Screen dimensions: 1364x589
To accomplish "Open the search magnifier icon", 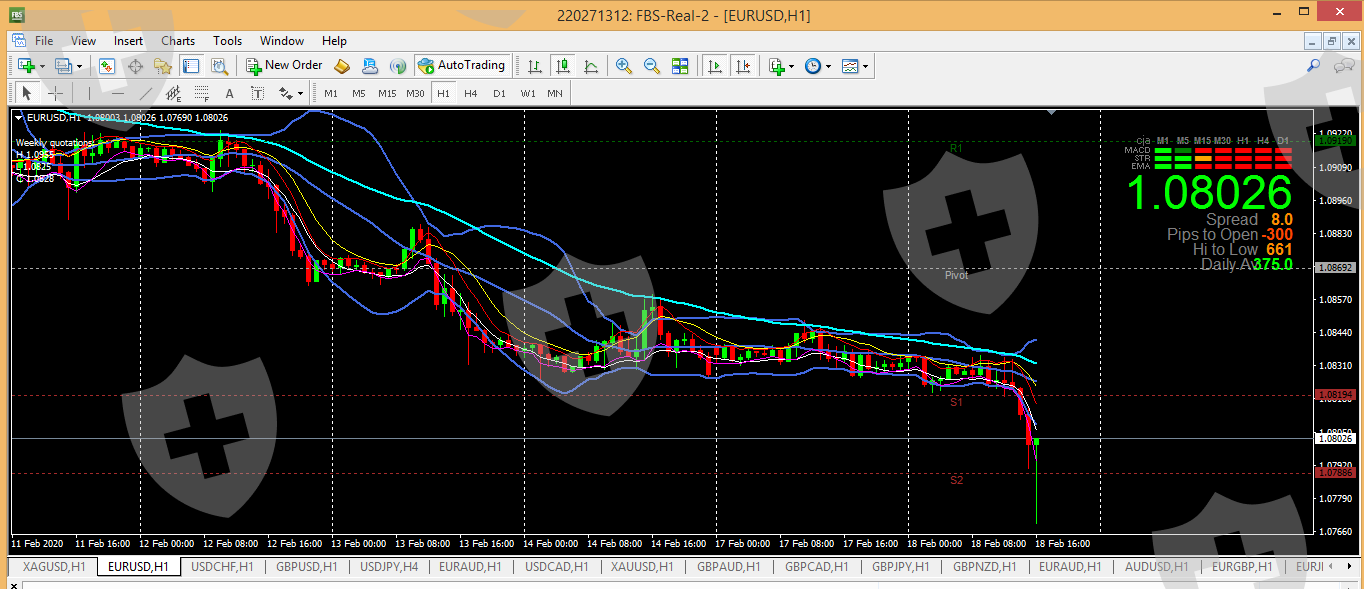I will [x=1314, y=66].
